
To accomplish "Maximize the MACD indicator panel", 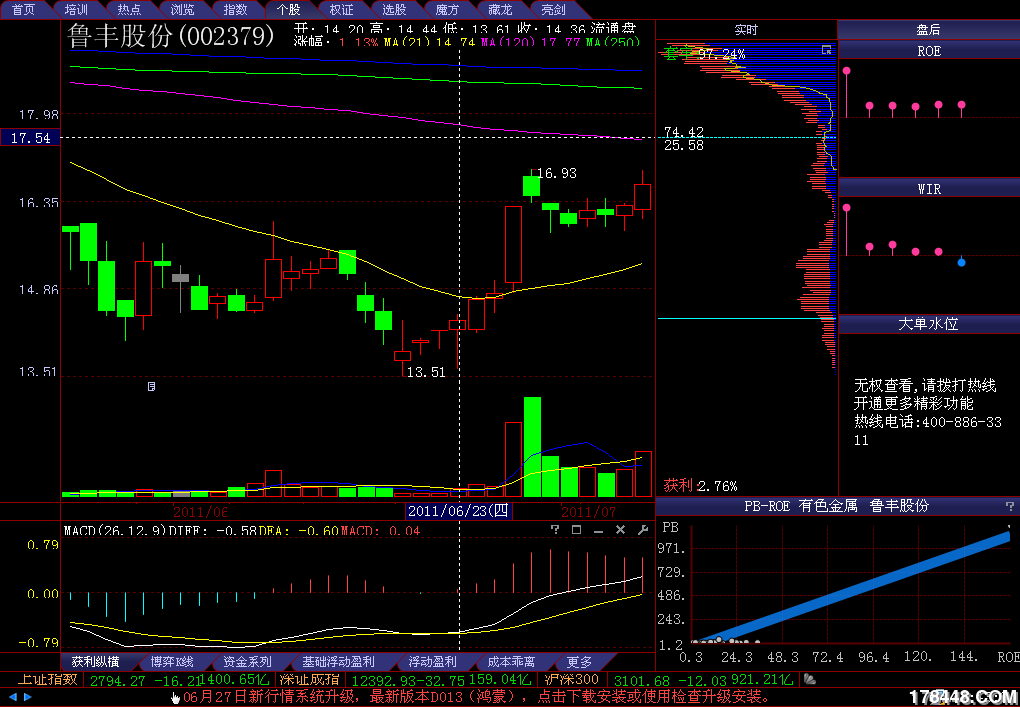I will [577, 530].
